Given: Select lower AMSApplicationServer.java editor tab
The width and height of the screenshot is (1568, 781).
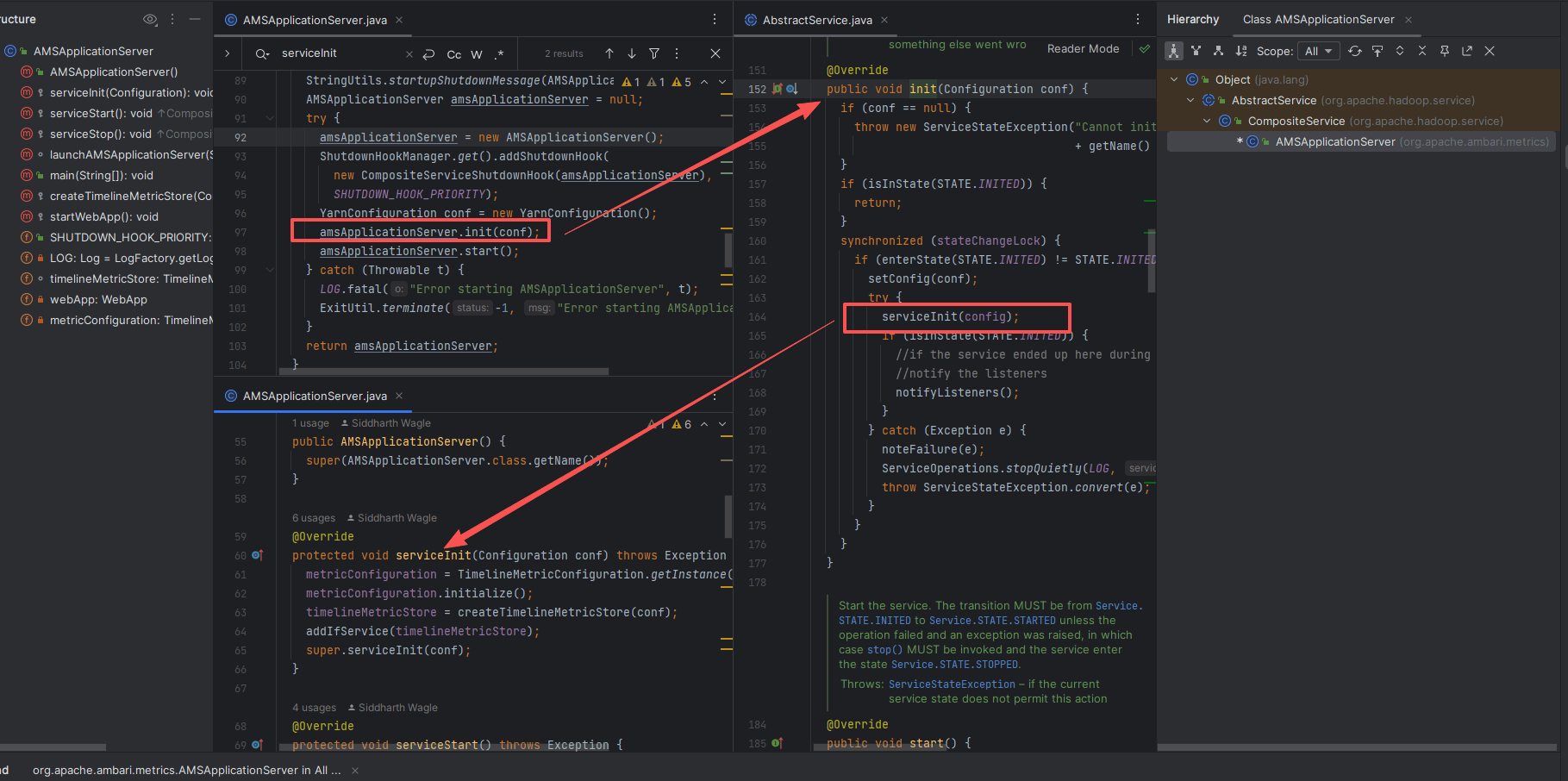Looking at the screenshot, I should pos(315,396).
